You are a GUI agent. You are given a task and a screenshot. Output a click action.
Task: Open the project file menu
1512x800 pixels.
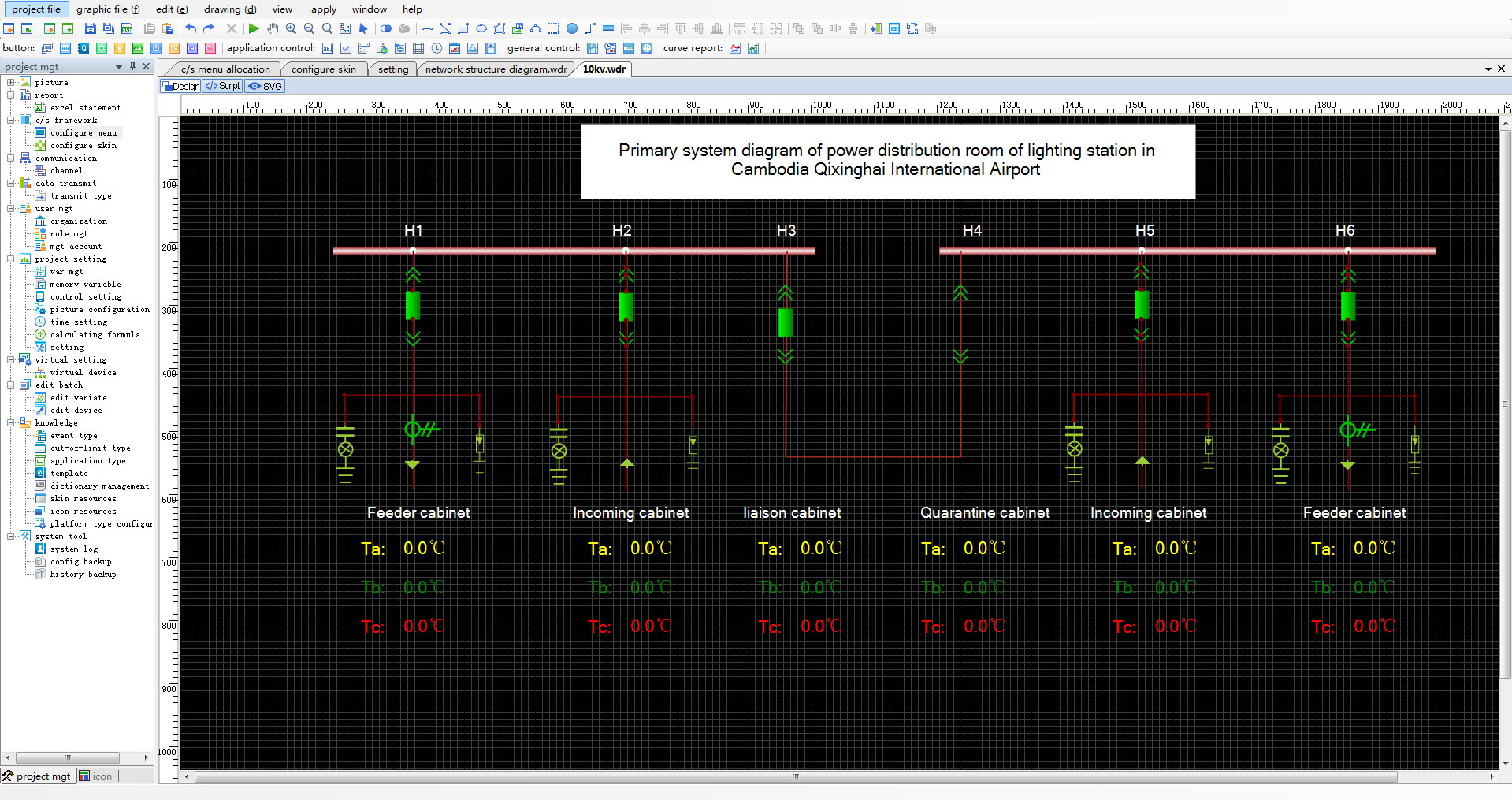coord(36,9)
